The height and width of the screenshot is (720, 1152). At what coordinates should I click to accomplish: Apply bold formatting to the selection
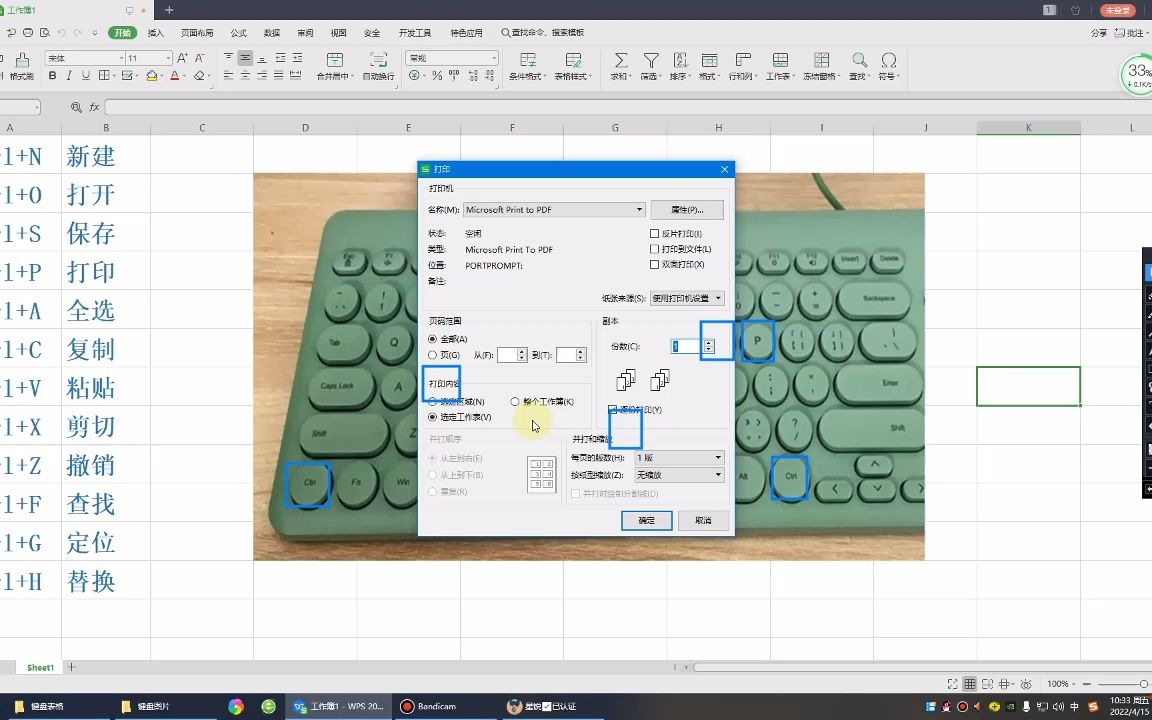(x=53, y=76)
